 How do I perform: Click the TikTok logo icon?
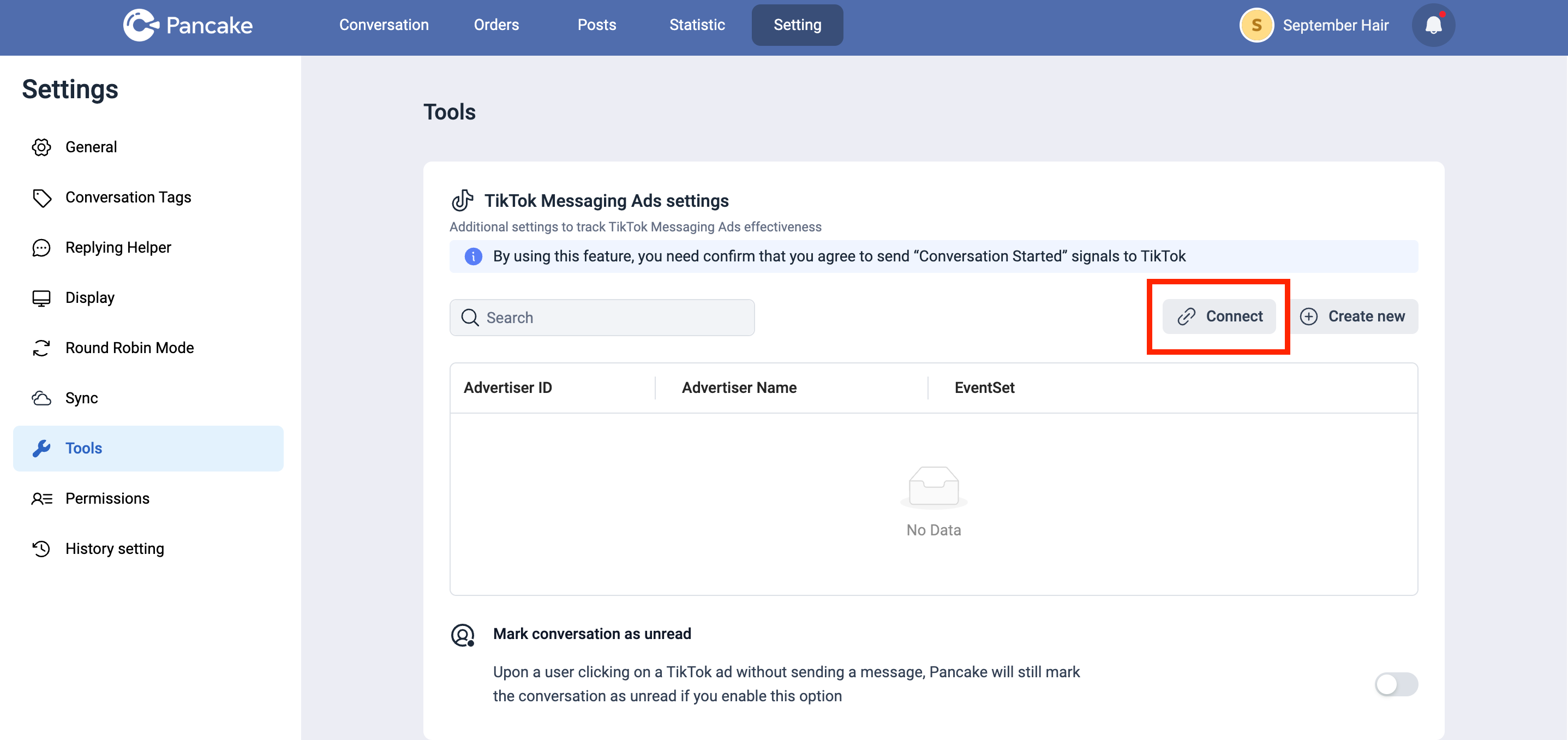pos(462,200)
